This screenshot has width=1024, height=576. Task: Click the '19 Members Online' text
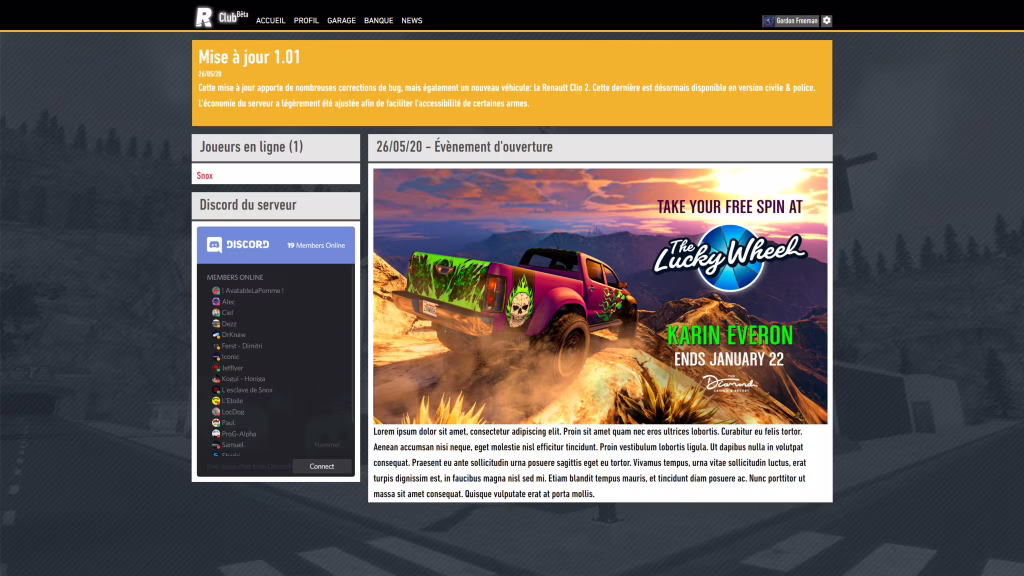[x=316, y=246]
